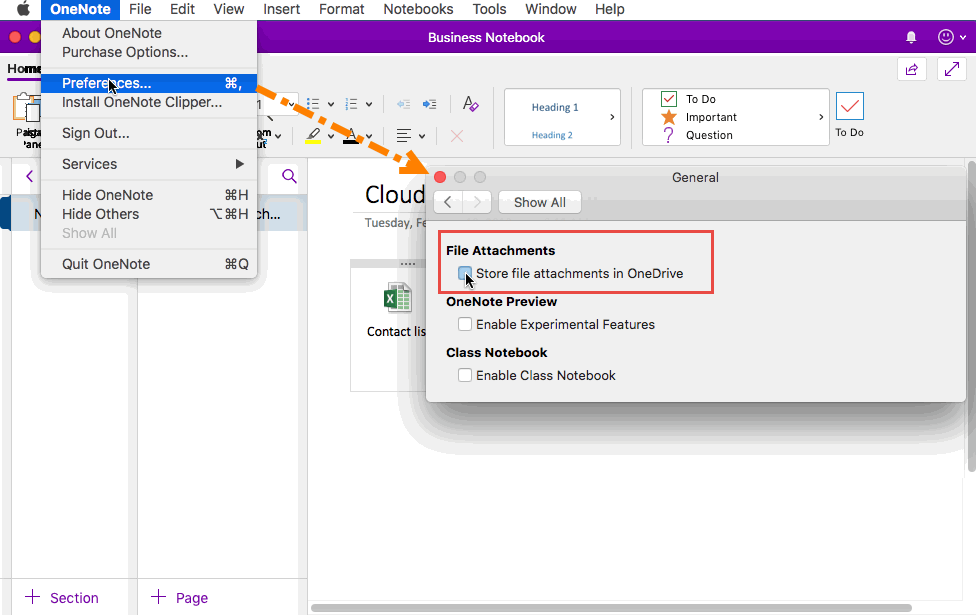Quit OneNote from the menu
The width and height of the screenshot is (976, 615).
[149, 264]
